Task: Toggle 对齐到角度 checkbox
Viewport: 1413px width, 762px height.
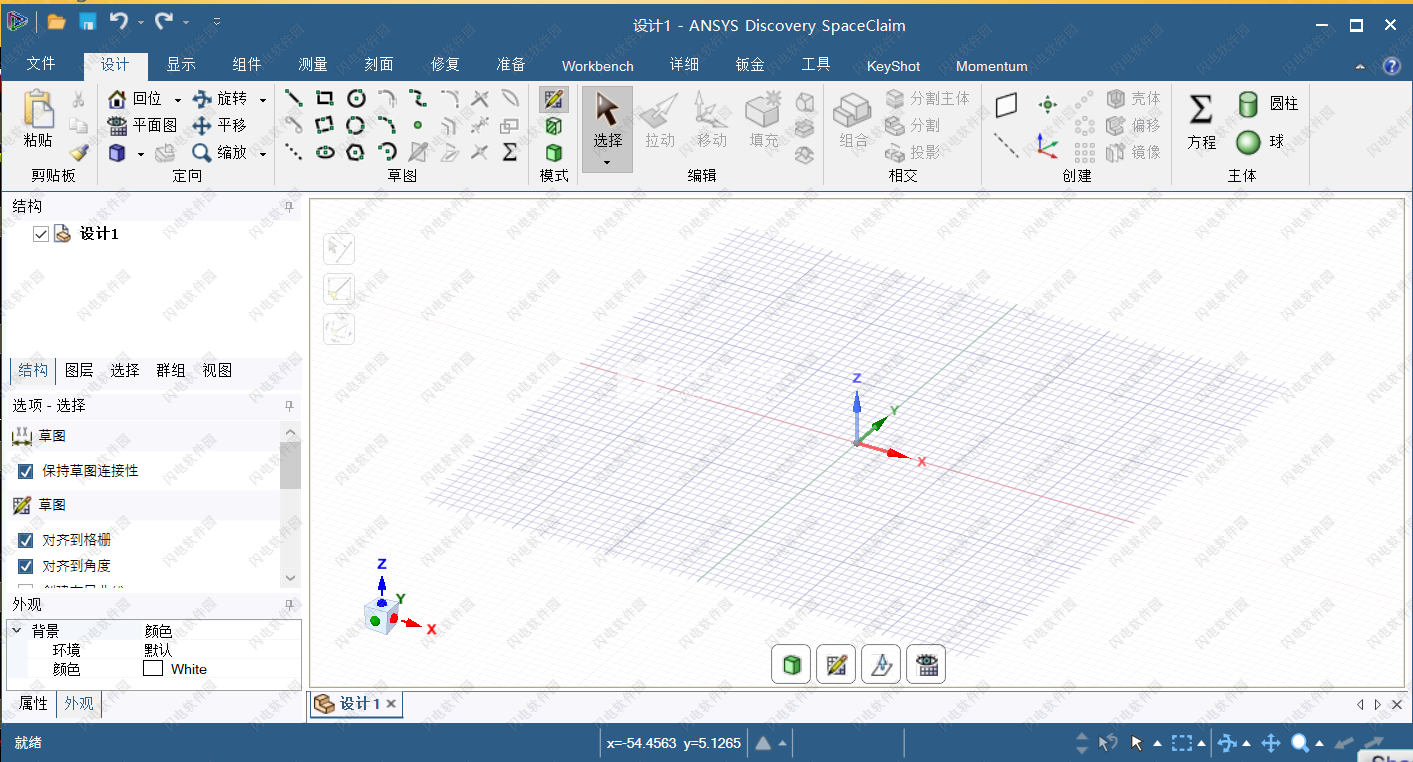Action: (26, 566)
